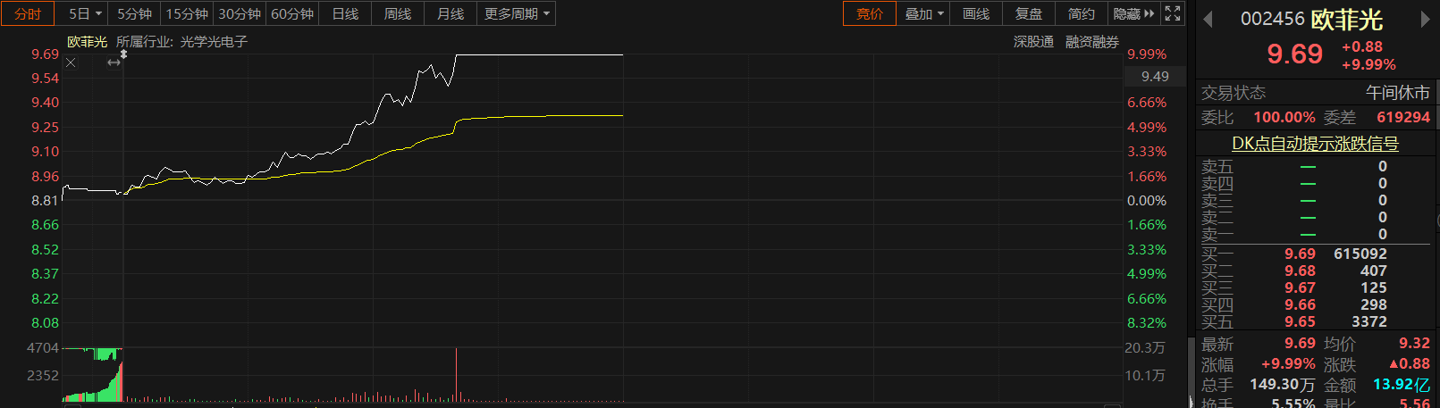Click the 融资融券 margin trading label
The width and height of the screenshot is (1440, 408).
tap(1092, 42)
